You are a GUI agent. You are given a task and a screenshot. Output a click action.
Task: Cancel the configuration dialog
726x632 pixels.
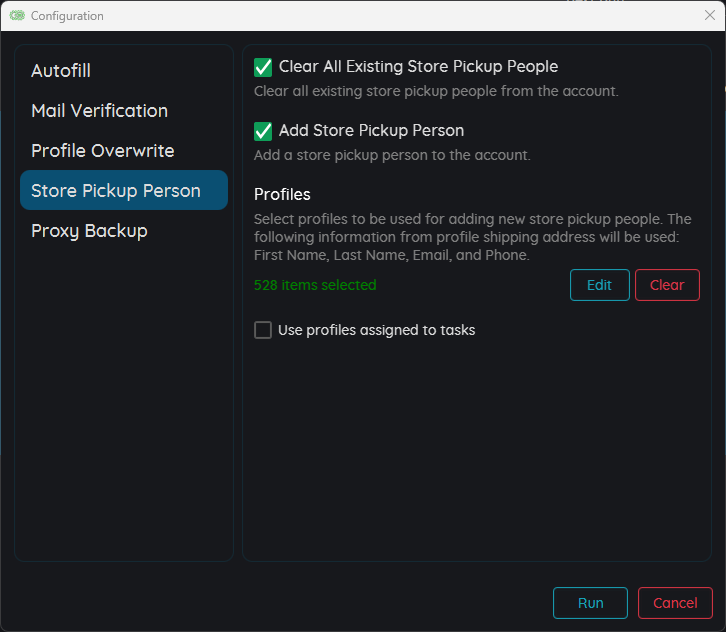(x=675, y=603)
